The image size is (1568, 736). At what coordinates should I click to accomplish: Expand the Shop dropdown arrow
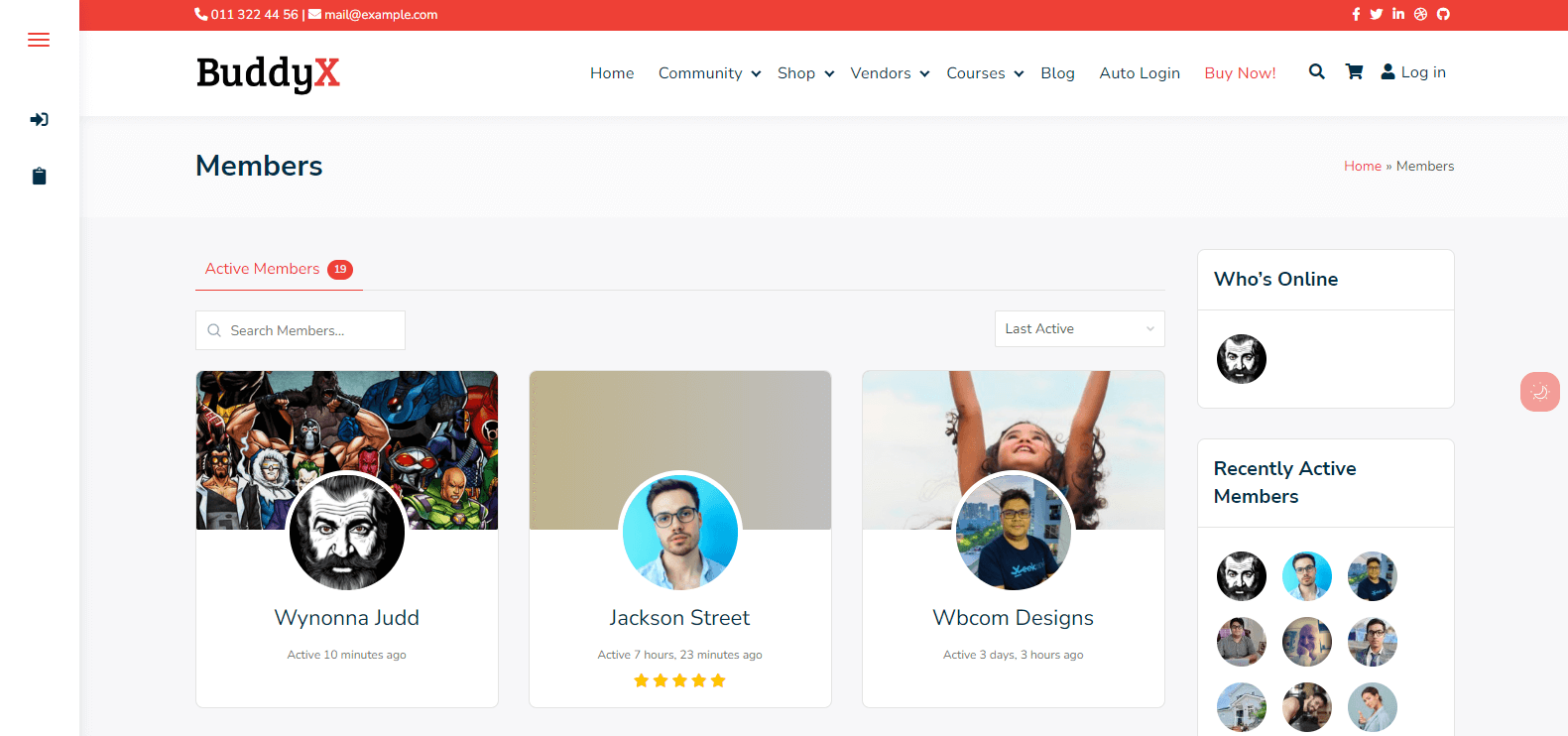coord(829,73)
